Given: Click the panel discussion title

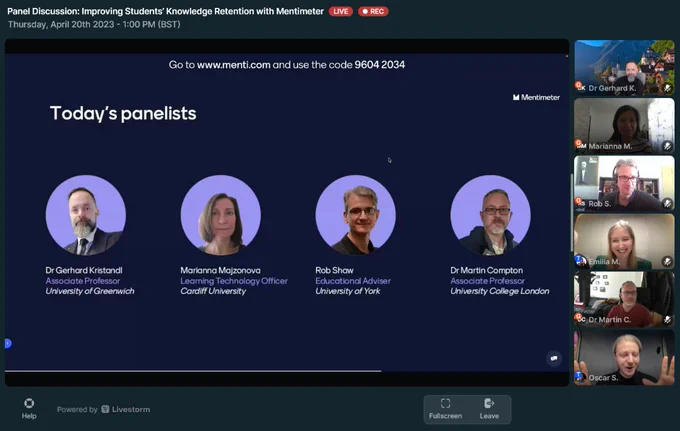Looking at the screenshot, I should pos(166,11).
